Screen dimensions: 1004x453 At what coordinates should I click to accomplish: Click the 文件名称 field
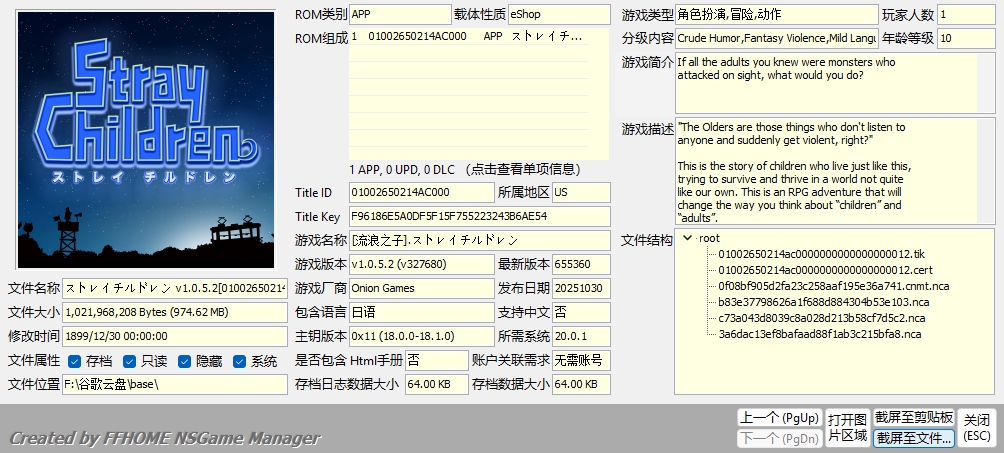(175, 288)
